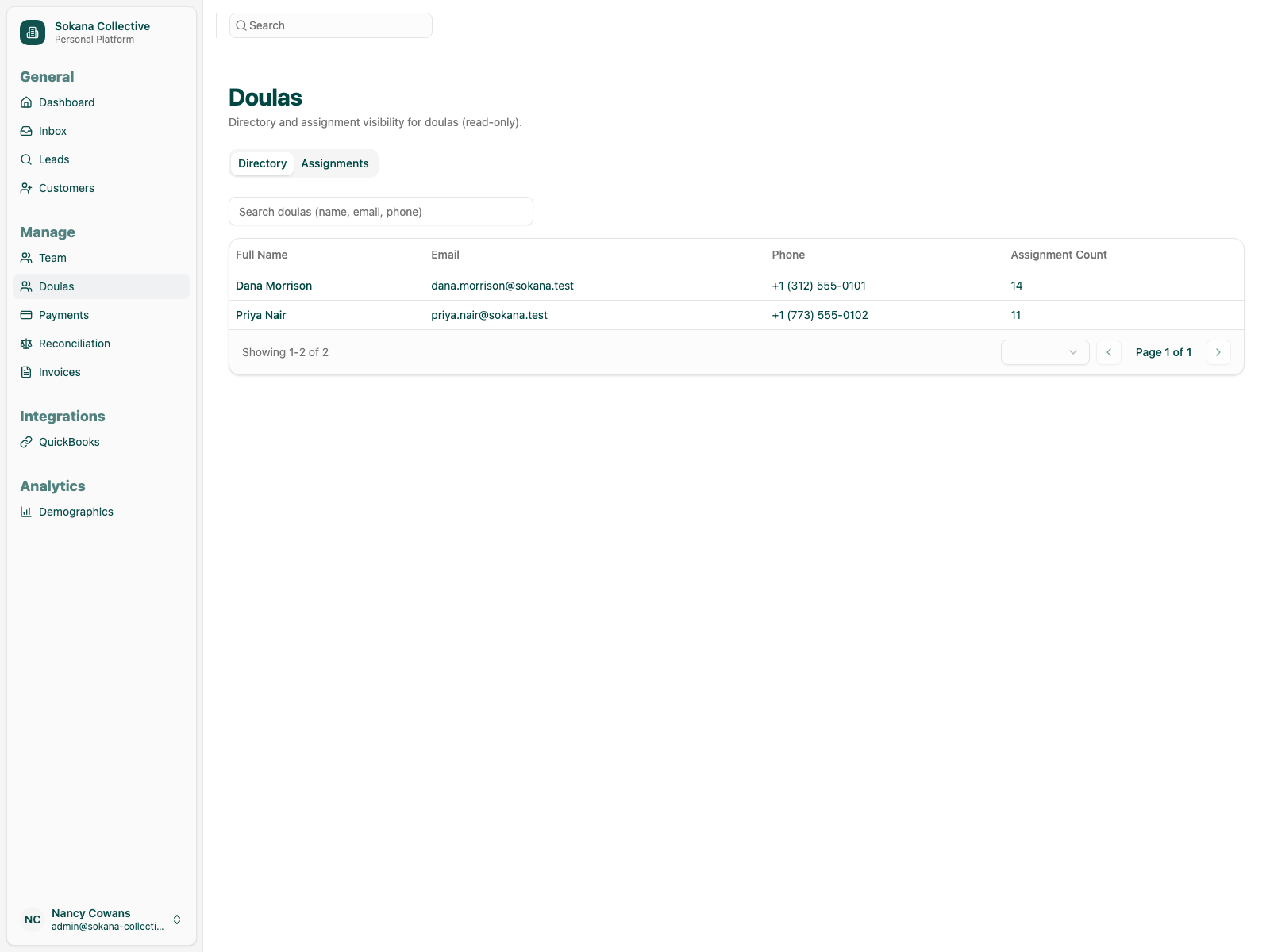Screen dimensions: 1270x952
Task: Click the Sokana Collective logo icon
Action: pyautogui.click(x=33, y=33)
